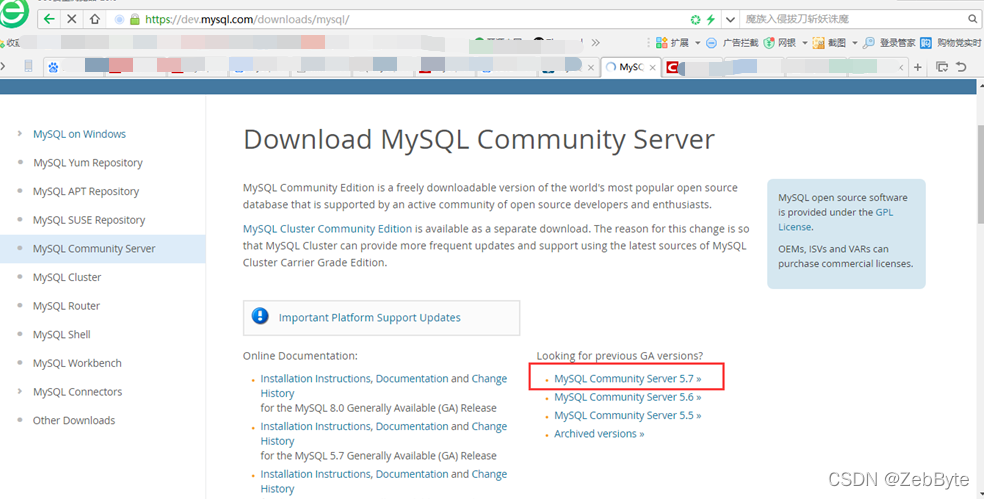
Task: Show more bookmarks with the » chevron
Action: tap(595, 43)
